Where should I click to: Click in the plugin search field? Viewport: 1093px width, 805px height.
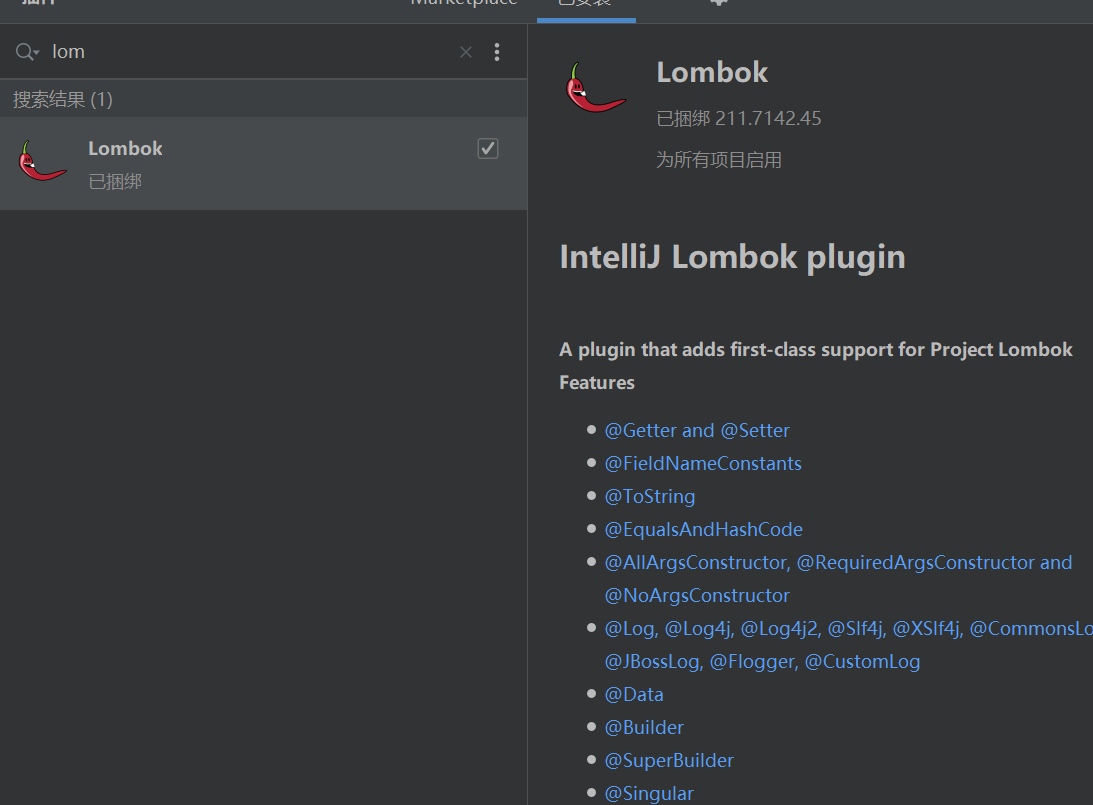point(250,52)
